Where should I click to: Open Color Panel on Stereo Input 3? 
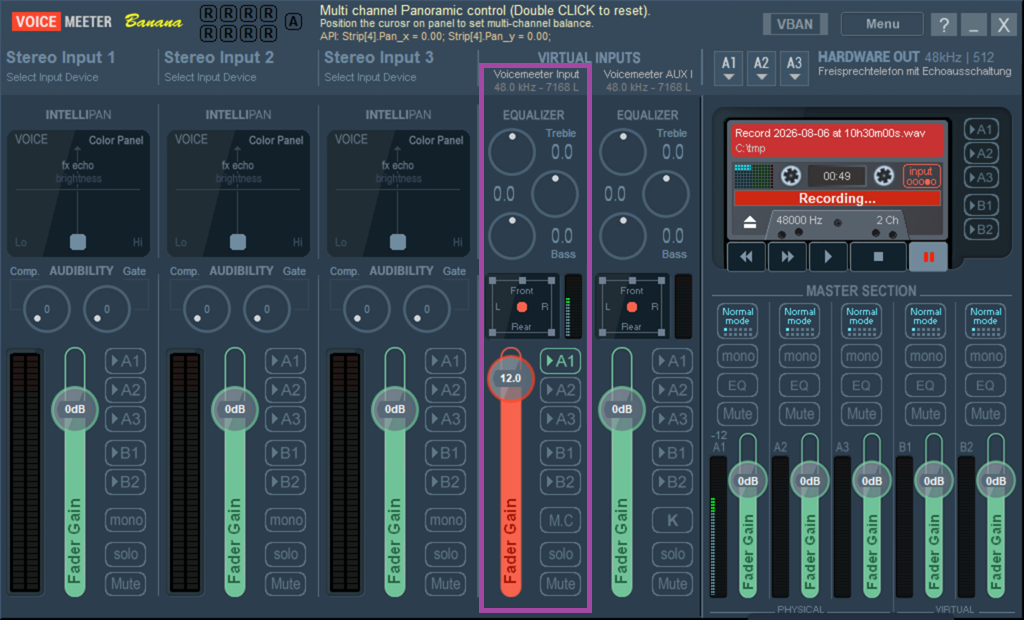436,140
